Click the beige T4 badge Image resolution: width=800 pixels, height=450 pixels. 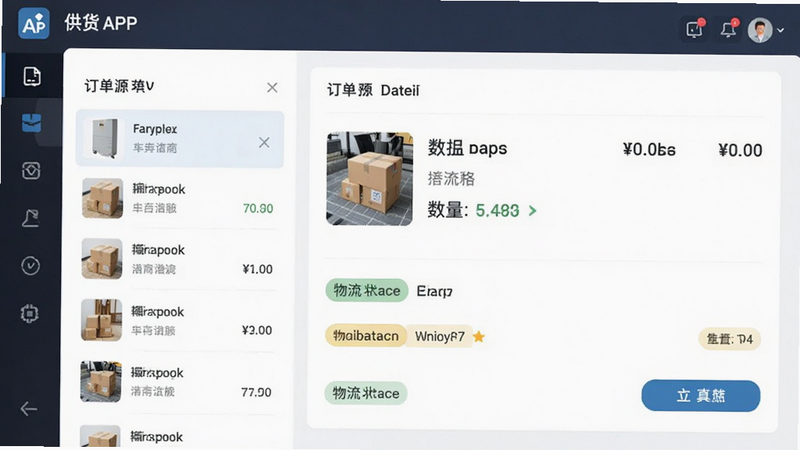click(730, 339)
